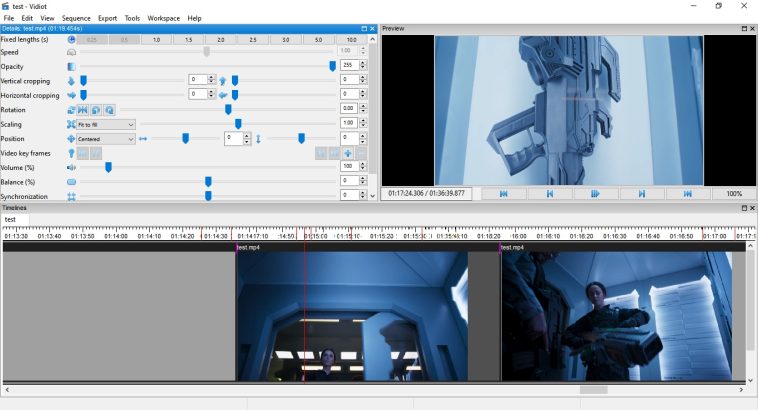The image size is (758, 410).
Task: Click the Volume speaker icon
Action: point(72,168)
